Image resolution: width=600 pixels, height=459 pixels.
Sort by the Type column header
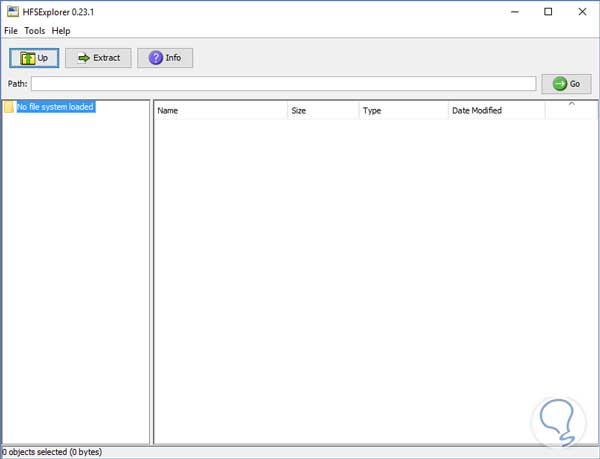tap(403, 111)
